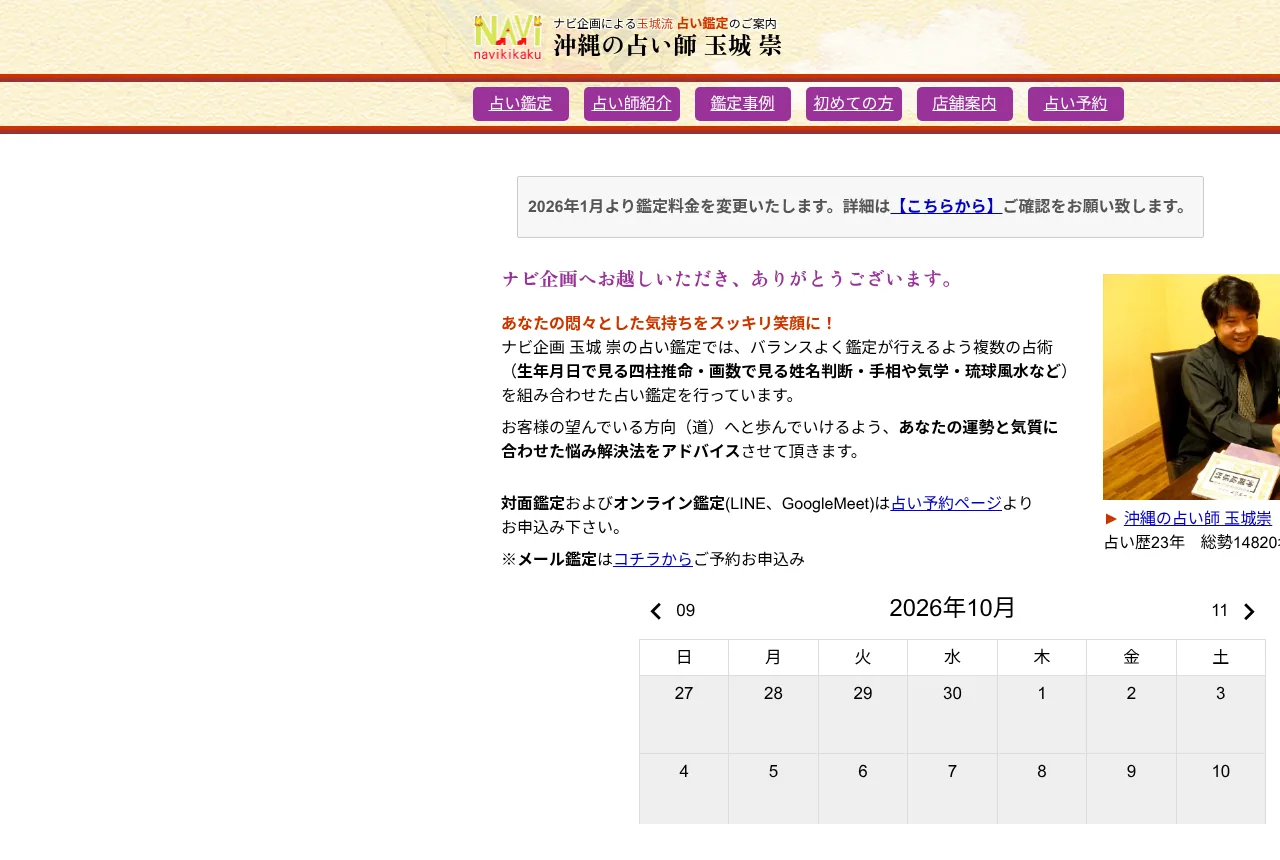The height and width of the screenshot is (860, 1280).
Task: Click the 土 weekday column header
Action: tap(1221, 657)
